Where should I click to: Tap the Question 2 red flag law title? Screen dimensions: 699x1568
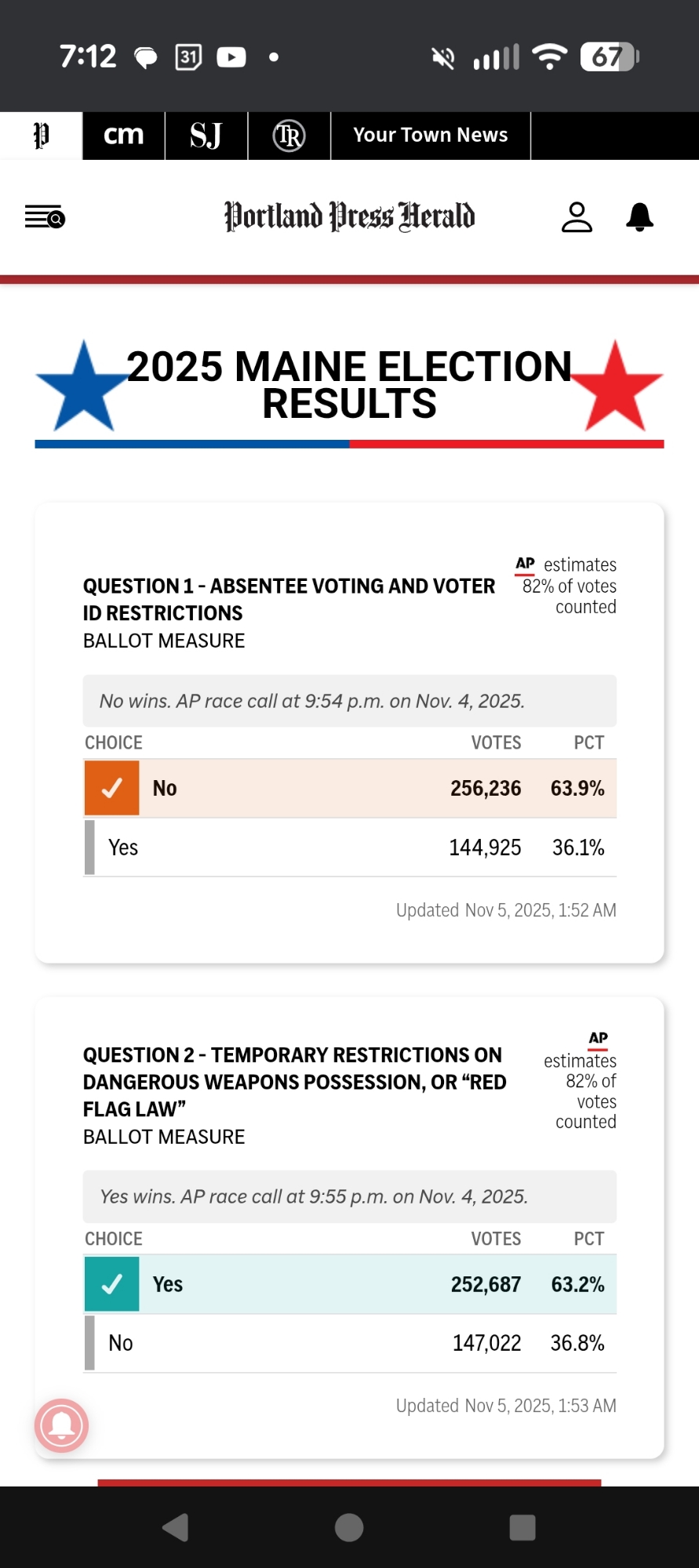click(294, 1082)
